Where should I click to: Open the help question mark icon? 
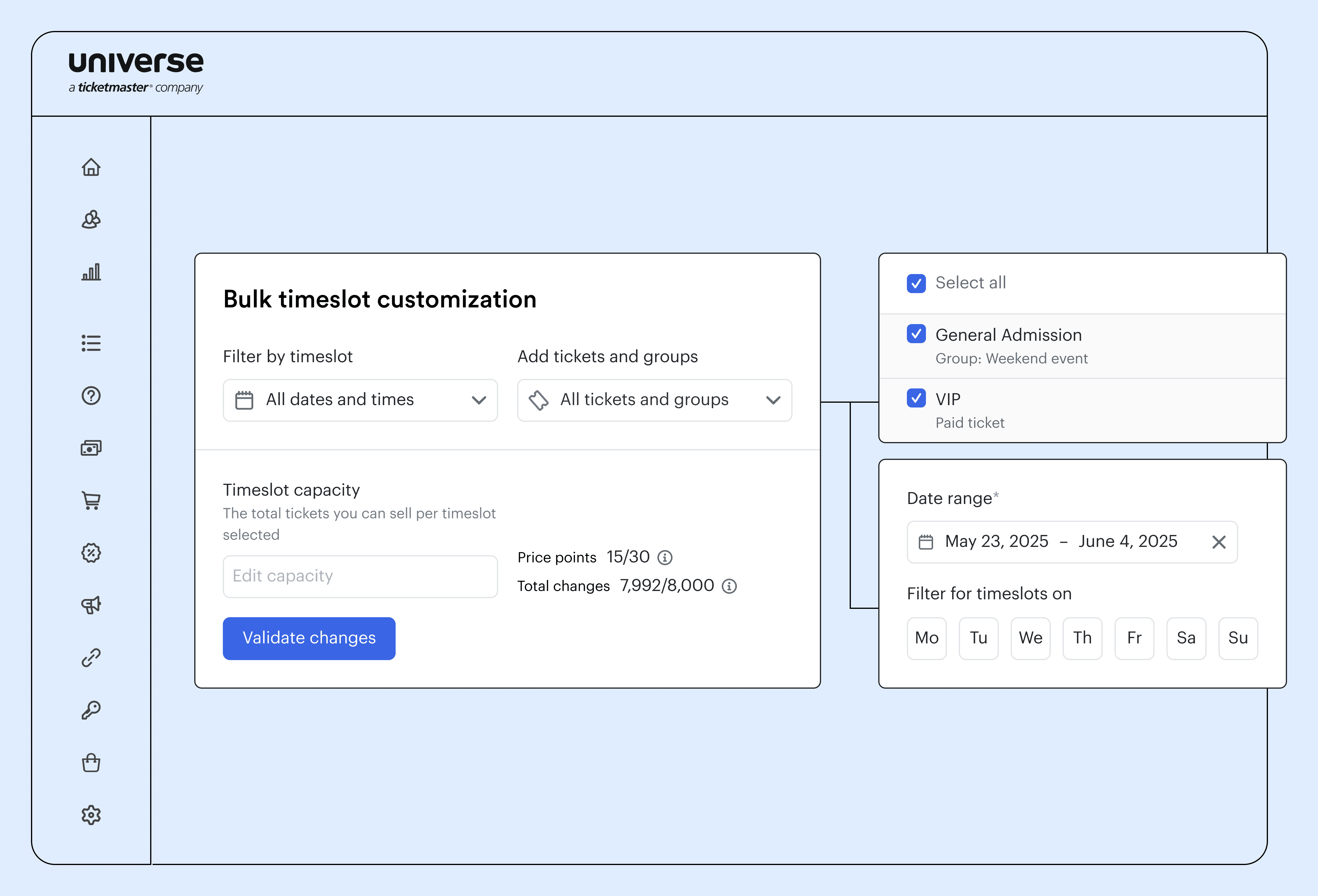pyautogui.click(x=91, y=395)
